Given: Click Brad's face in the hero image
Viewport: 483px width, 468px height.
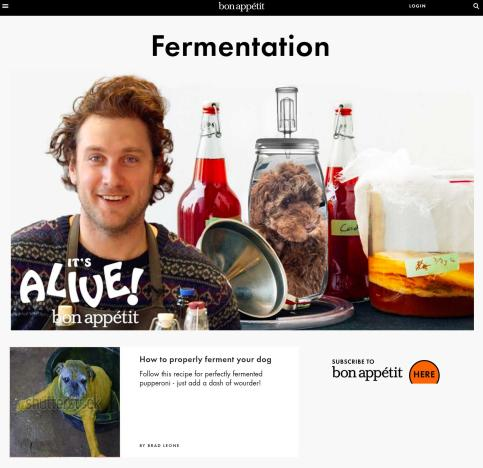Looking at the screenshot, I should pos(113,175).
